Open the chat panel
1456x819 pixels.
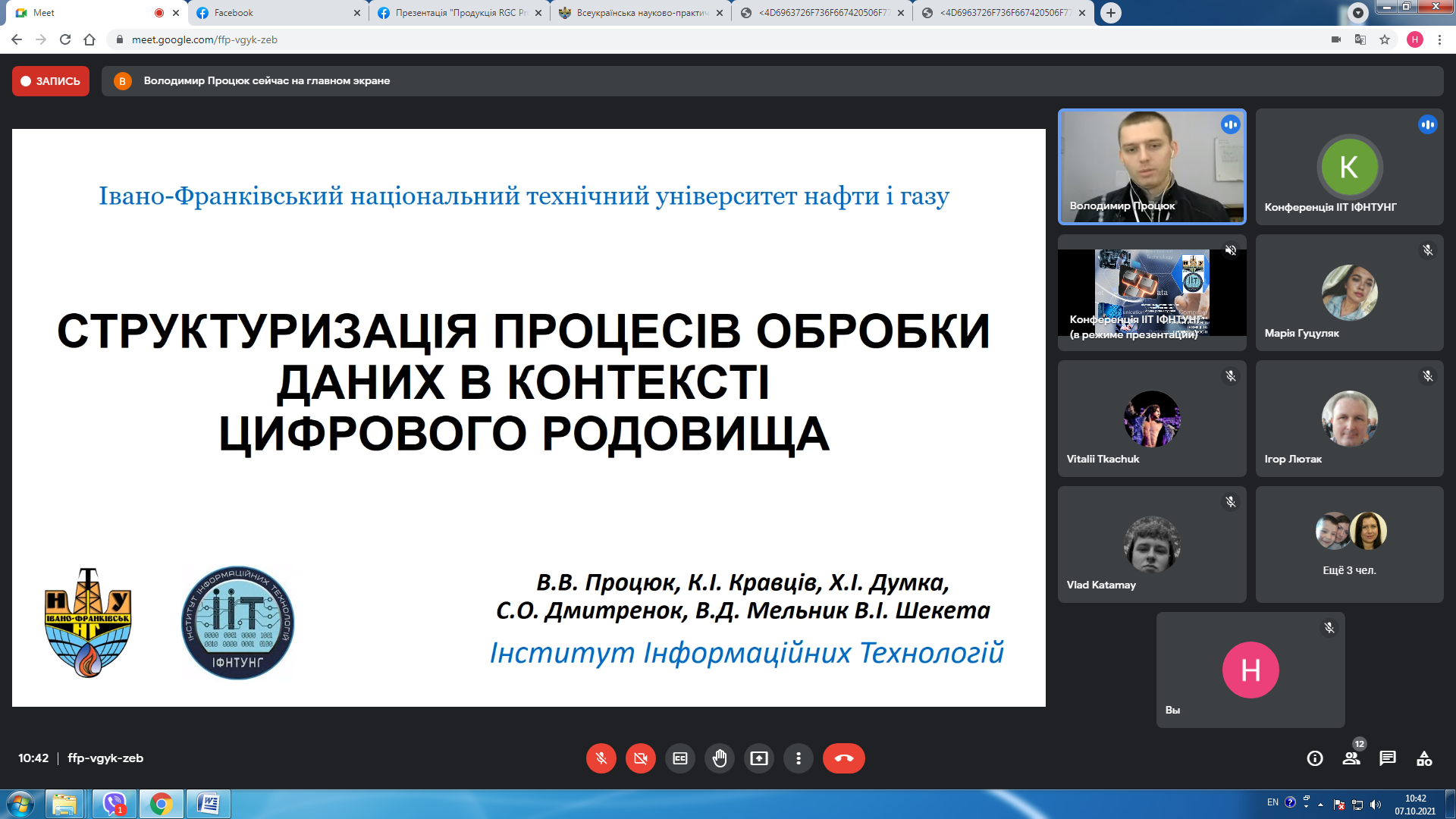[x=1388, y=758]
